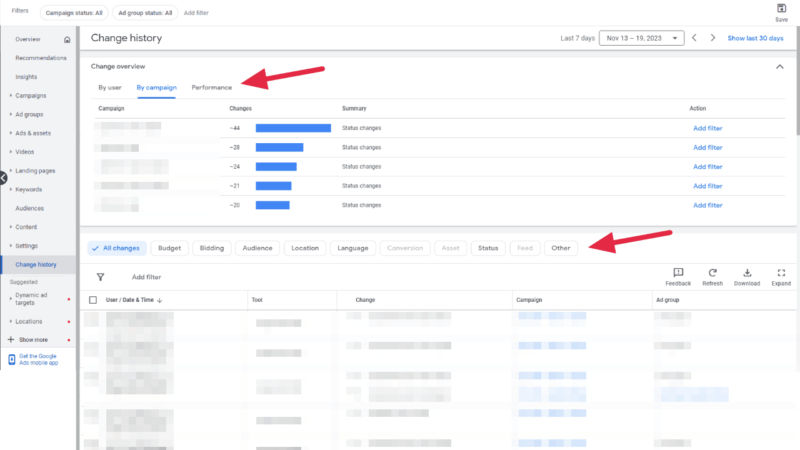Click the Overview home icon

pyautogui.click(x=67, y=39)
